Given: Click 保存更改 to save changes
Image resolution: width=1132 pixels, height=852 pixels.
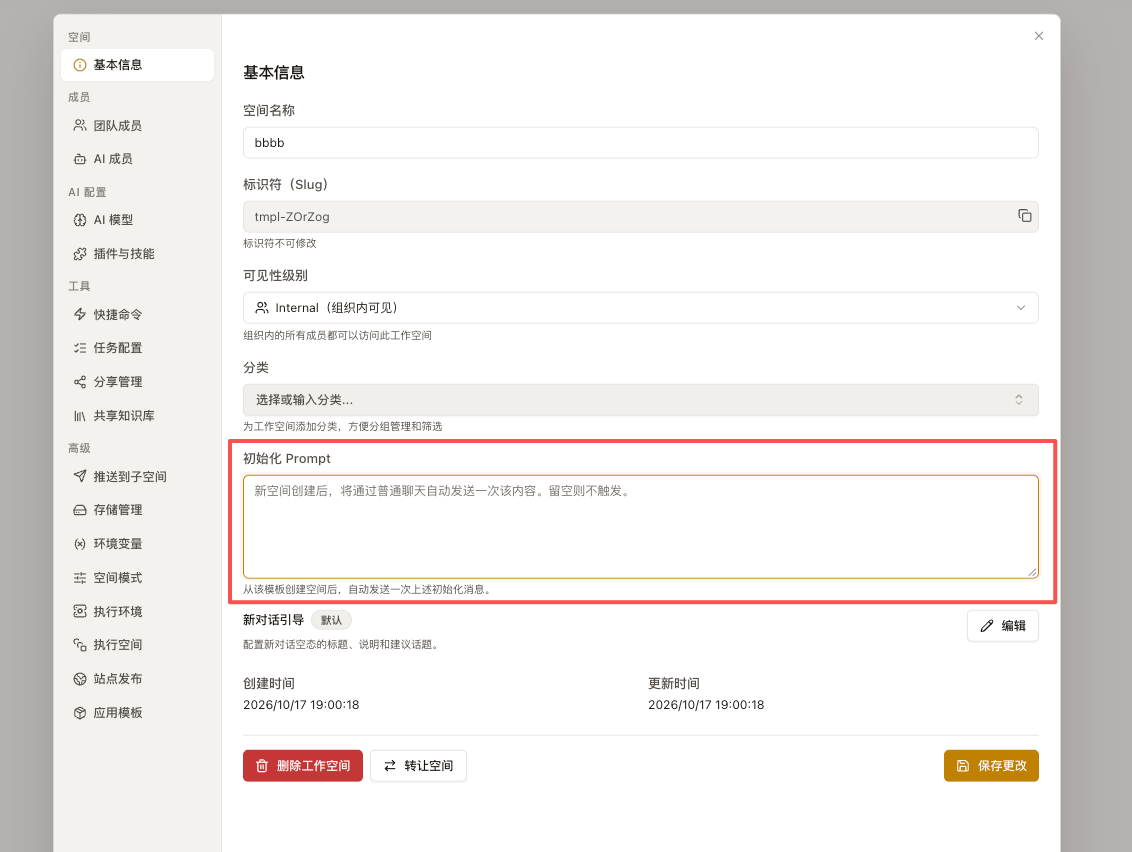Looking at the screenshot, I should click(991, 766).
